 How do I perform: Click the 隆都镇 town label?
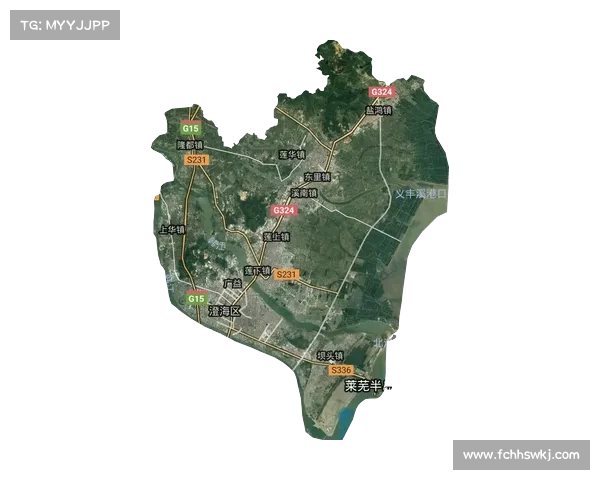pyautogui.click(x=190, y=145)
